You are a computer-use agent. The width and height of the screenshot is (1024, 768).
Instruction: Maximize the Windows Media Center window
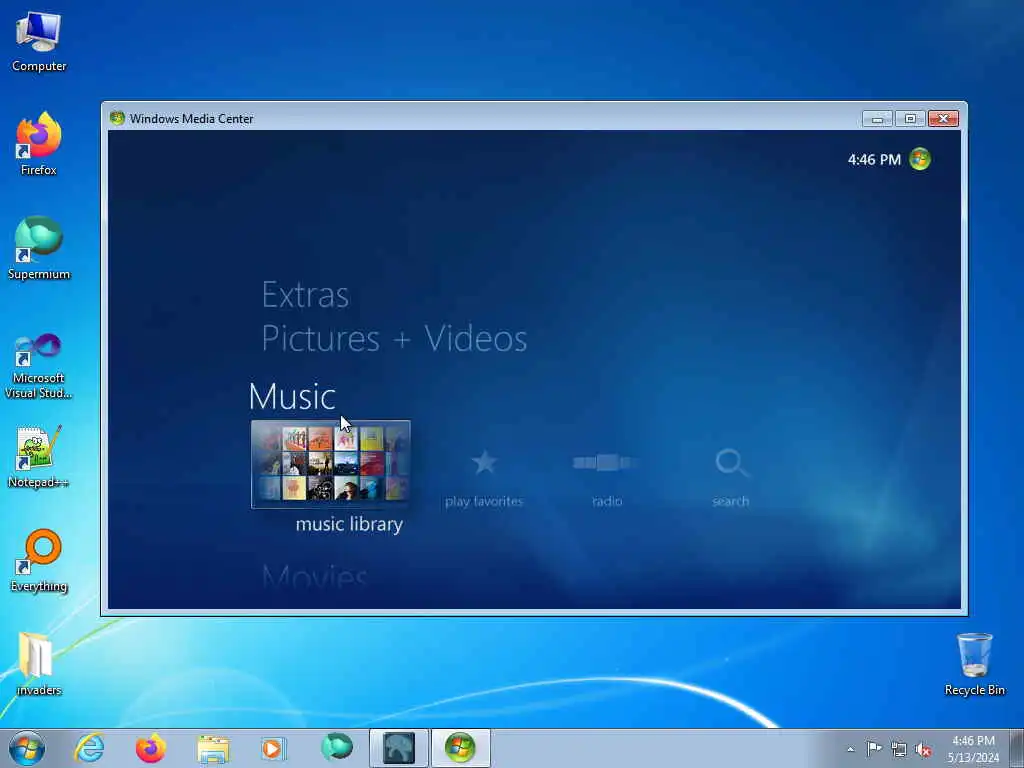point(910,118)
